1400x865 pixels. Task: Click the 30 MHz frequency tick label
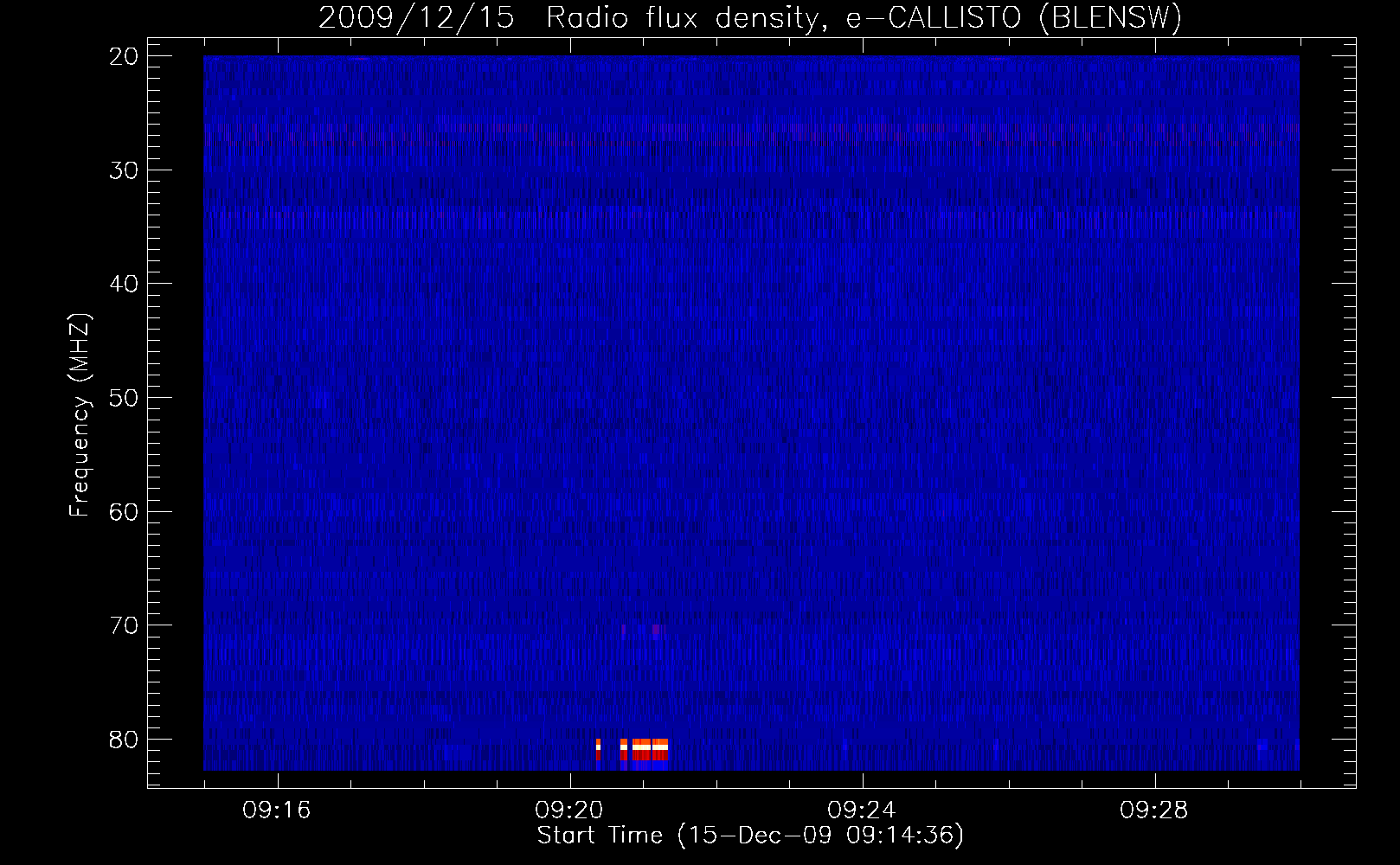point(124,170)
